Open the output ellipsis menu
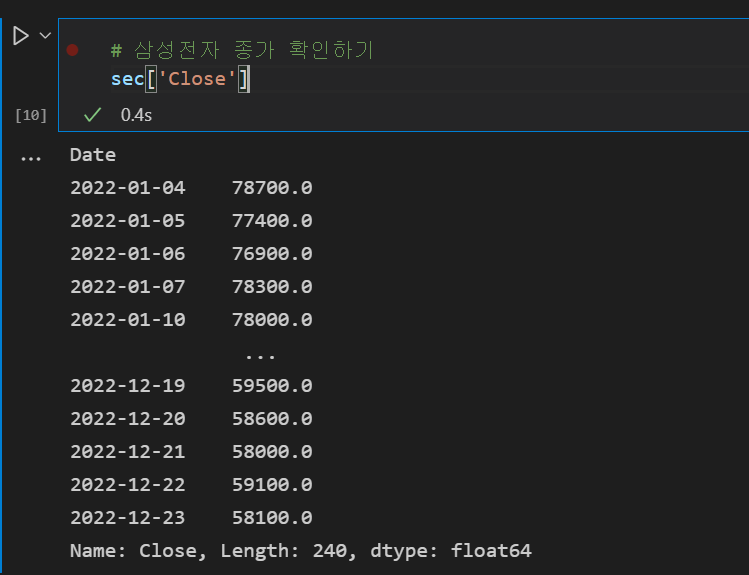Viewport: 749px width, 575px height. [x=31, y=159]
